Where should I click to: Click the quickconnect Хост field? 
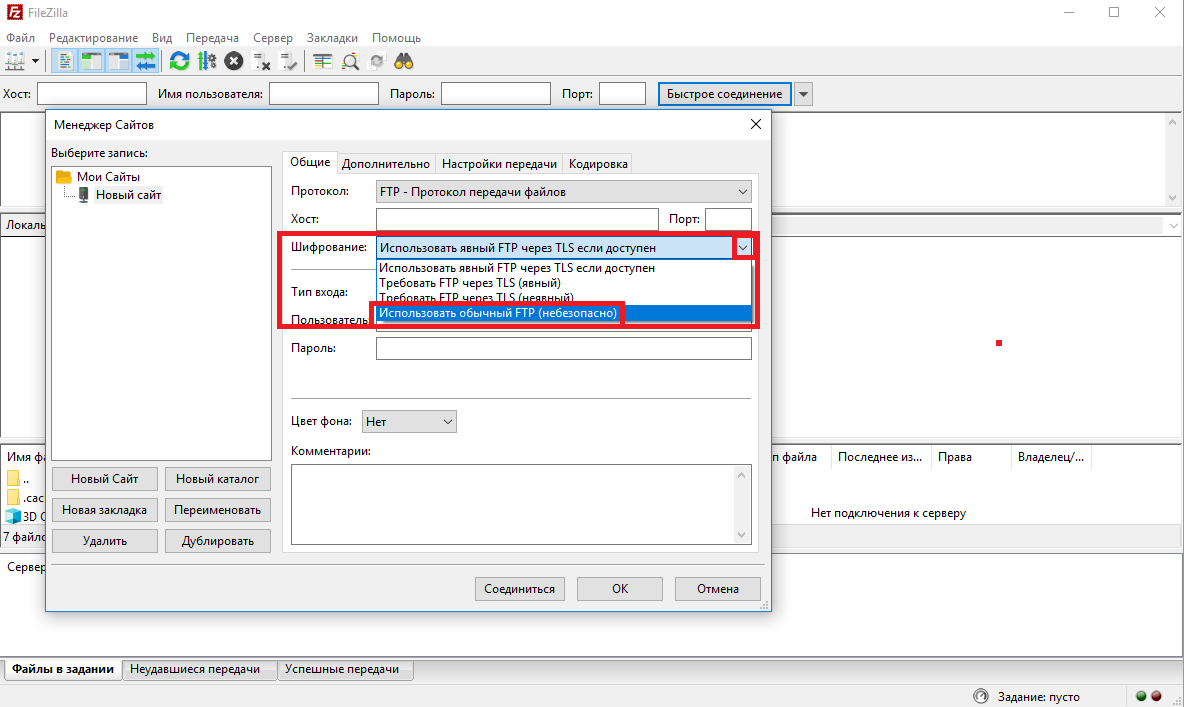[x=92, y=94]
